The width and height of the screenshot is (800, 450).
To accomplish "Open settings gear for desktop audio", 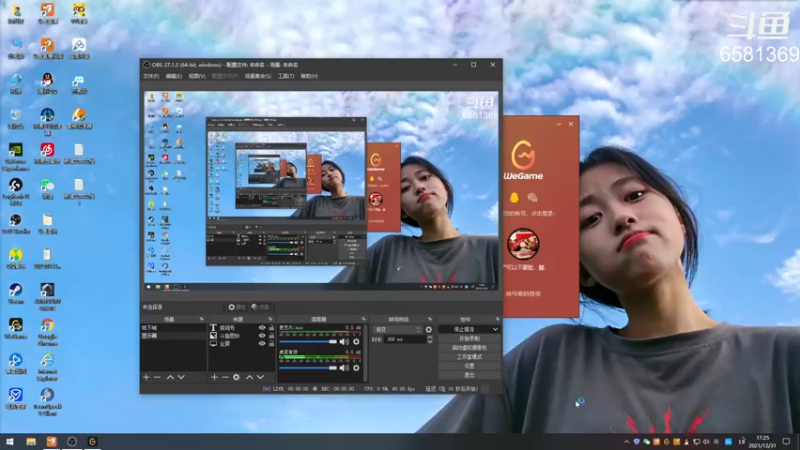I will 356,367.
